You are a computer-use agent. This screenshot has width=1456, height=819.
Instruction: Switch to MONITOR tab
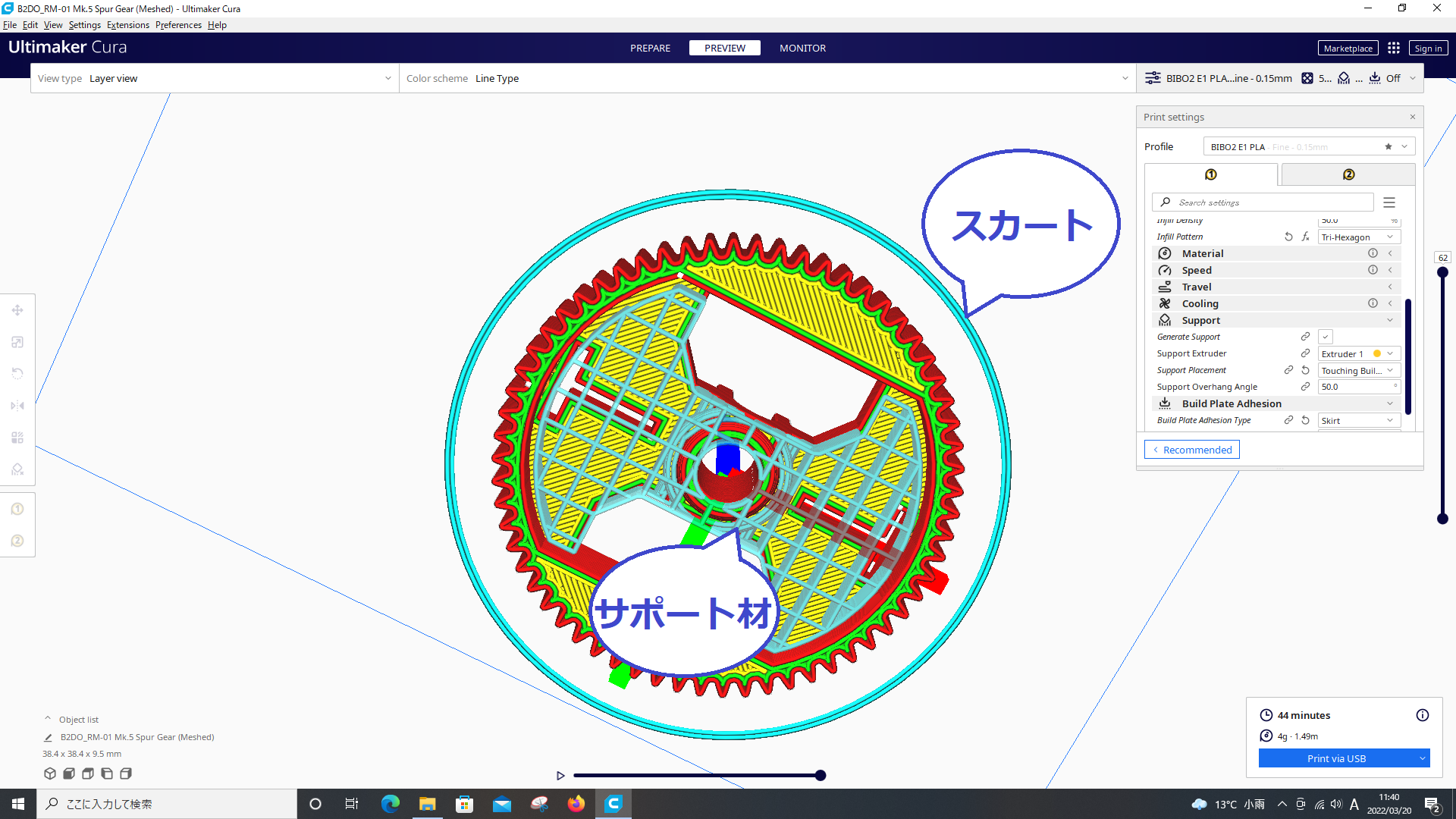(803, 47)
